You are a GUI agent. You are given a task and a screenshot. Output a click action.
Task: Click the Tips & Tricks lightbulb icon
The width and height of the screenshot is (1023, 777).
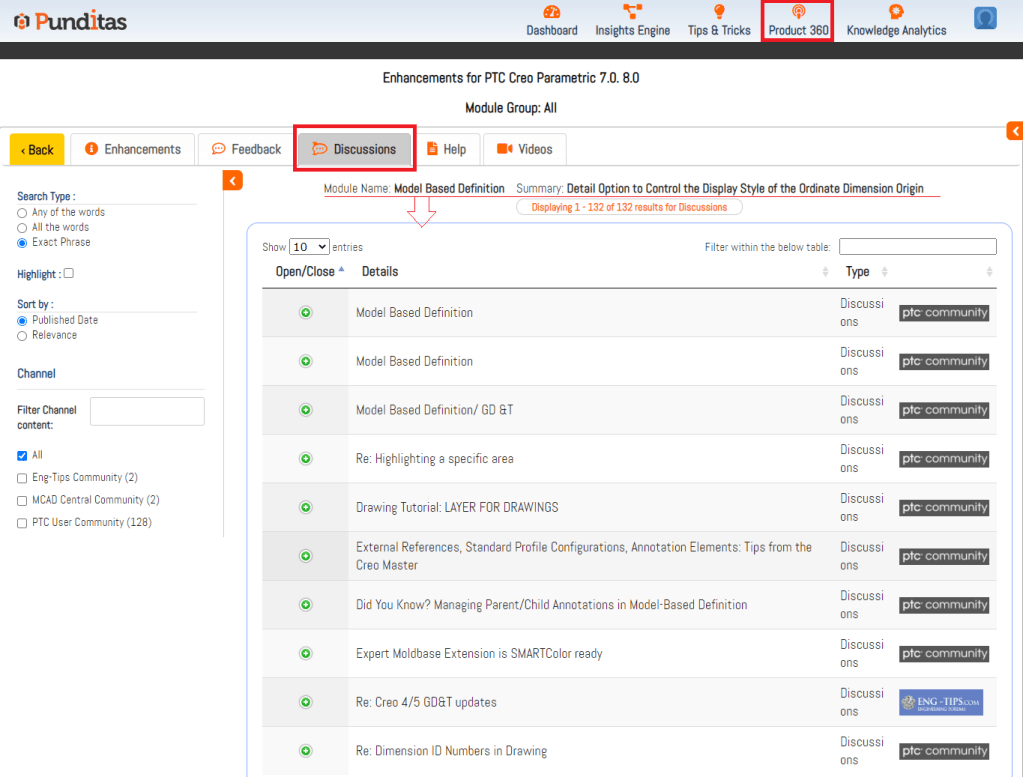(718, 12)
